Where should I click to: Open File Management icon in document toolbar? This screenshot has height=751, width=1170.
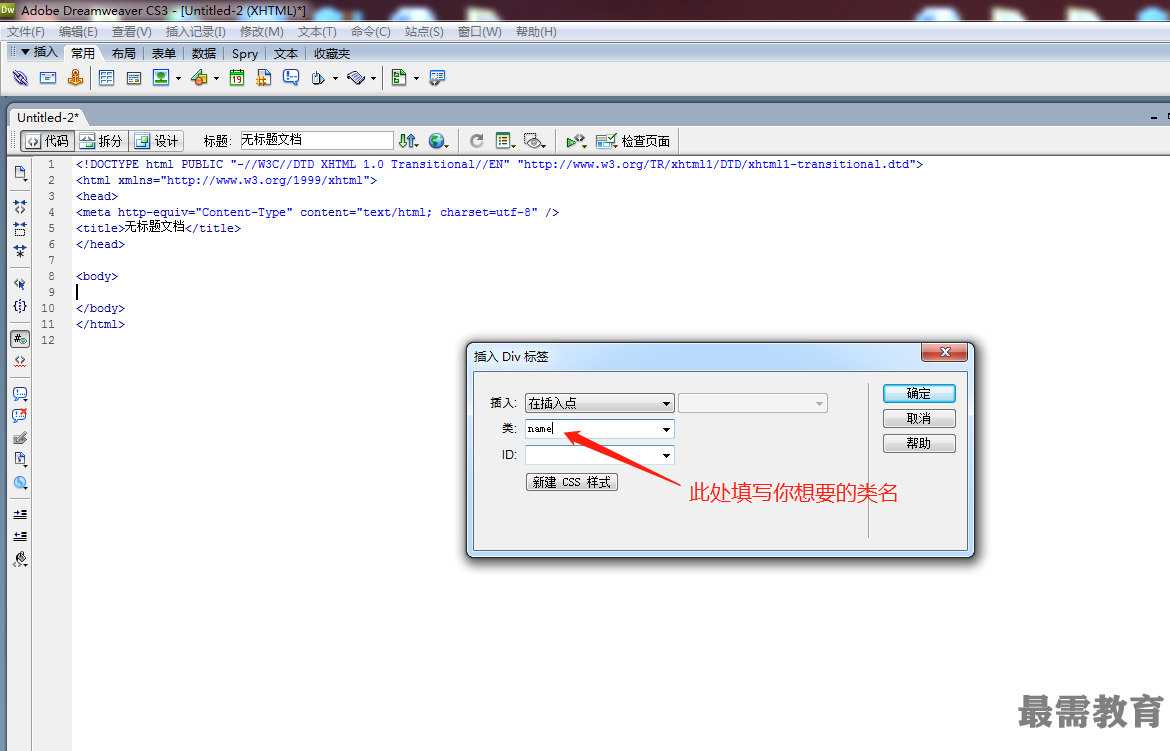[408, 140]
